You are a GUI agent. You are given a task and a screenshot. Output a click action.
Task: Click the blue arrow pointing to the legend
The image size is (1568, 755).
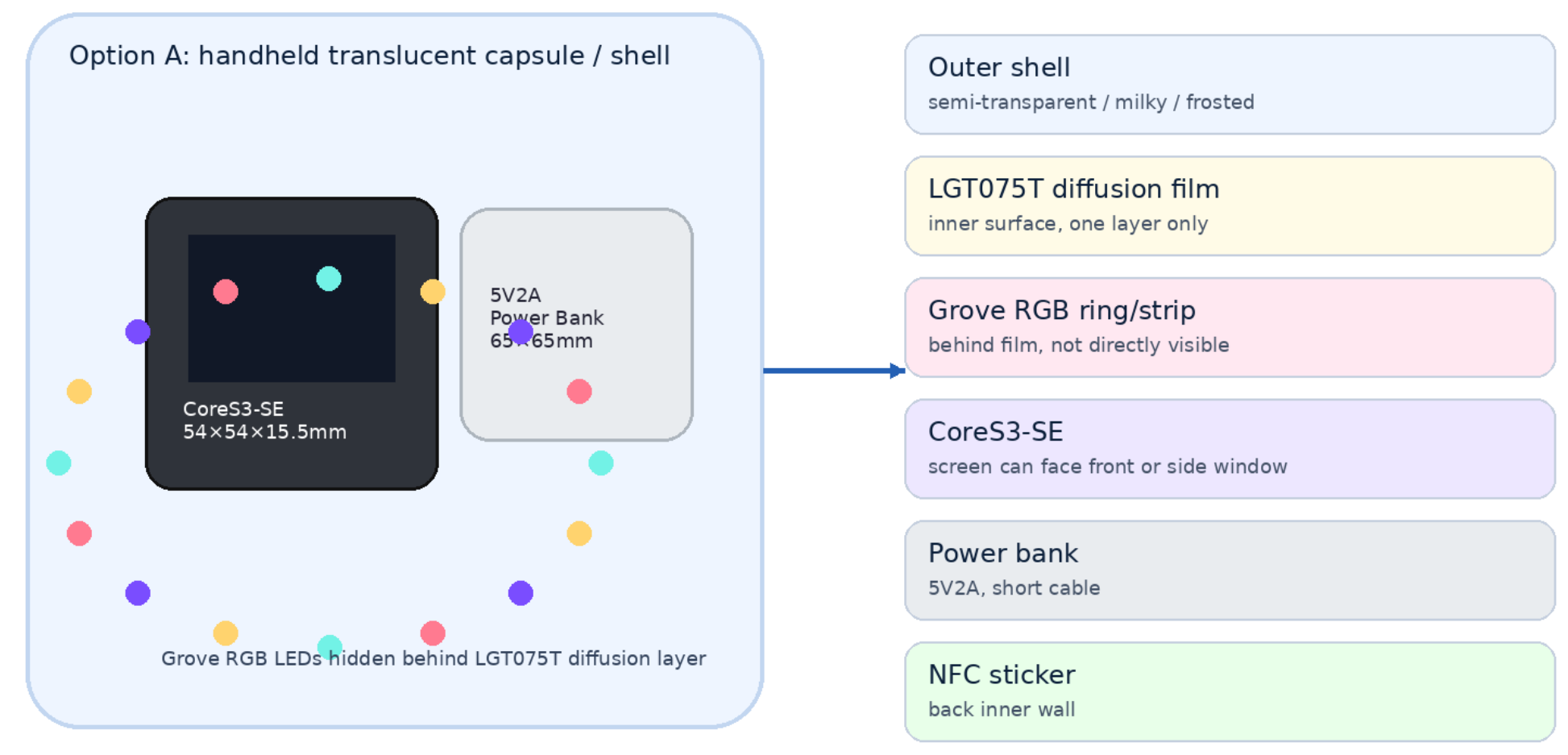pyautogui.click(x=834, y=371)
